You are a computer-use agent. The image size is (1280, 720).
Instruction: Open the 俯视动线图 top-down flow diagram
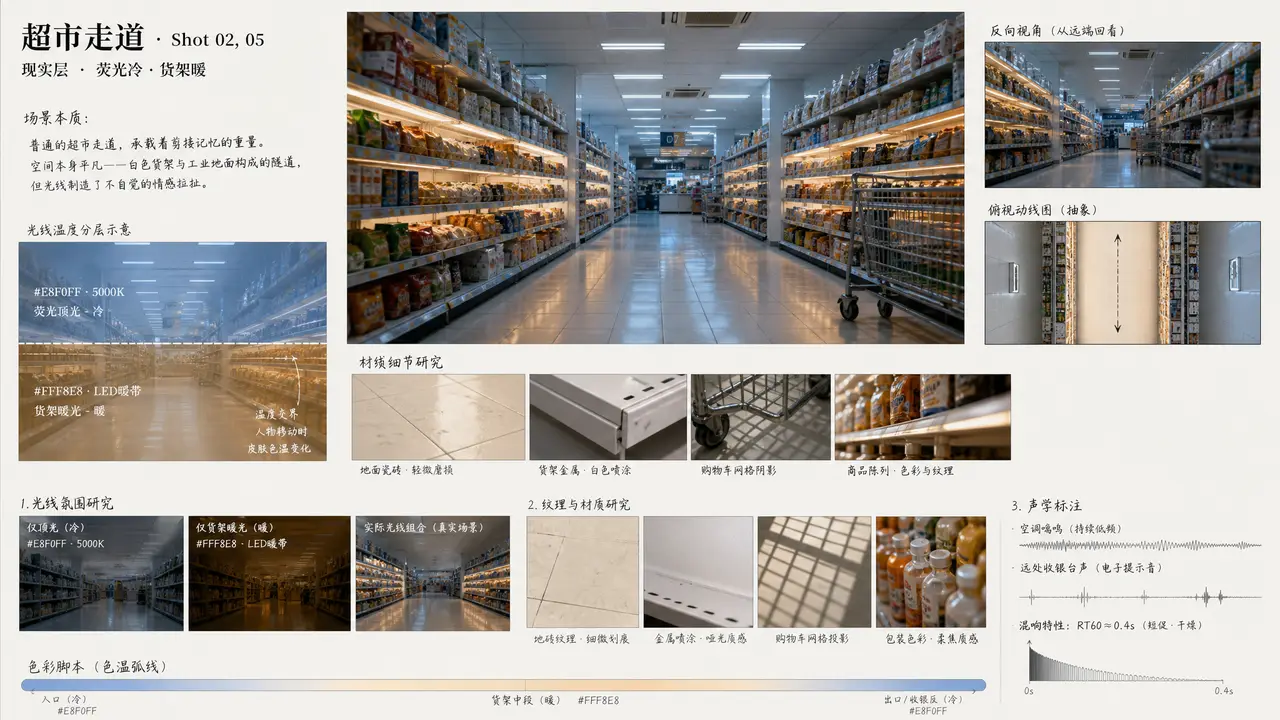(1122, 283)
